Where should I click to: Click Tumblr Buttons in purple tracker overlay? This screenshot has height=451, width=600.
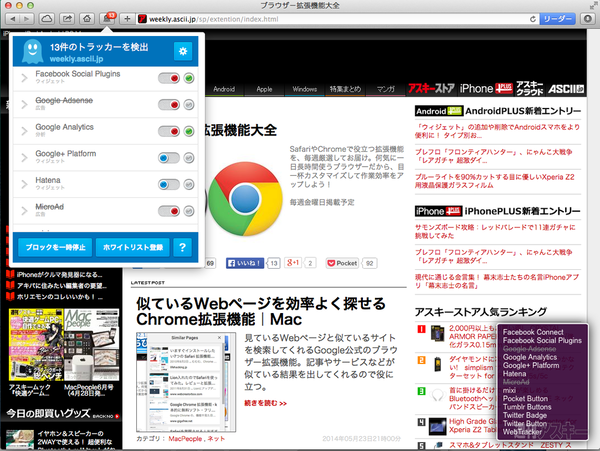pyautogui.click(x=527, y=407)
